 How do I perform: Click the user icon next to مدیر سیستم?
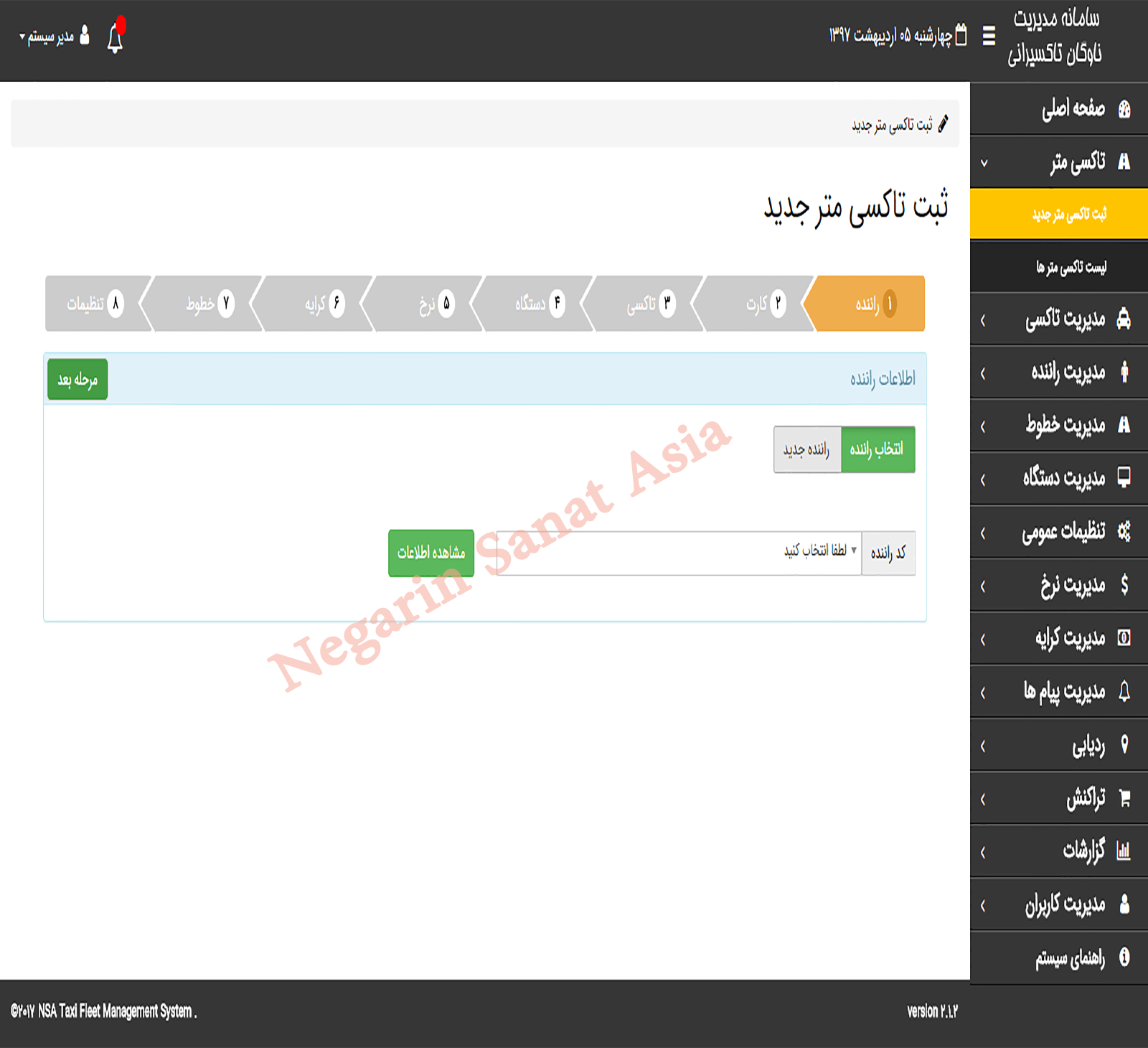pos(85,35)
